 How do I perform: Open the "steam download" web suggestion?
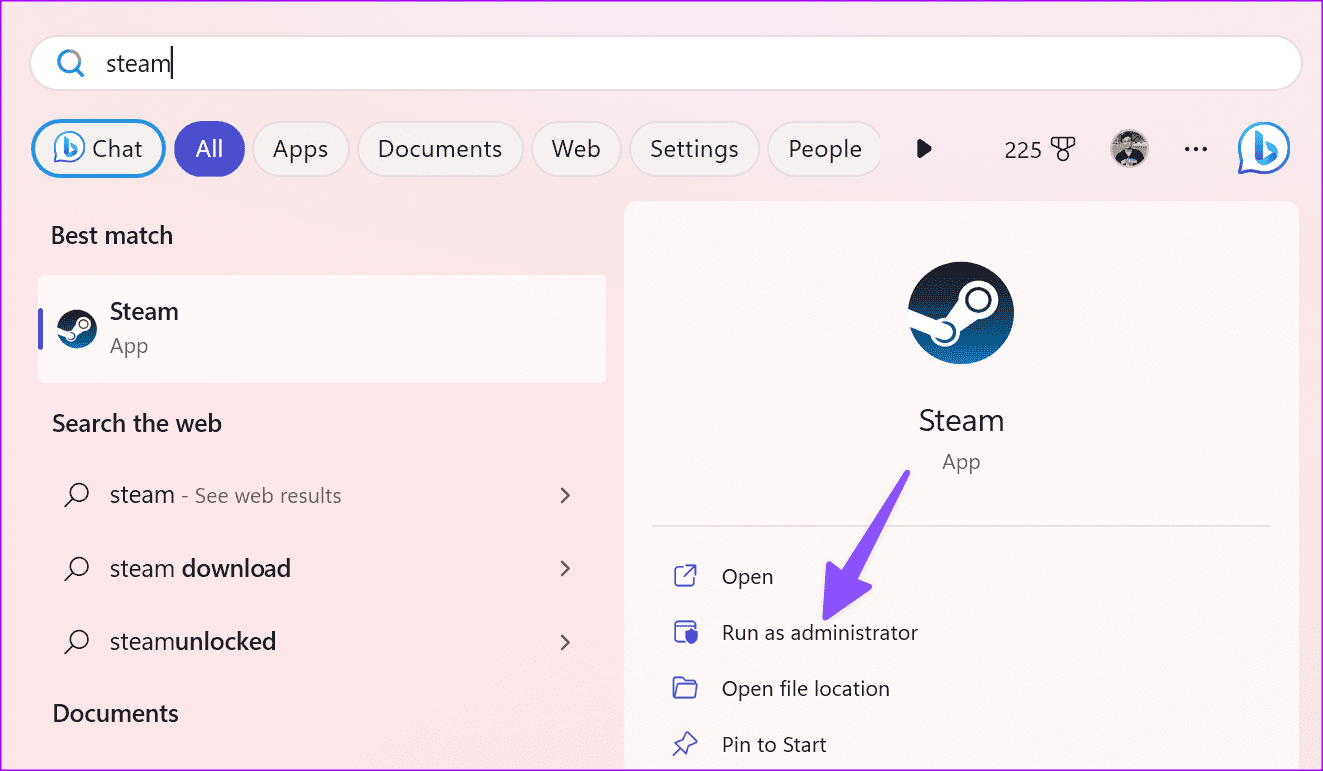[322, 568]
